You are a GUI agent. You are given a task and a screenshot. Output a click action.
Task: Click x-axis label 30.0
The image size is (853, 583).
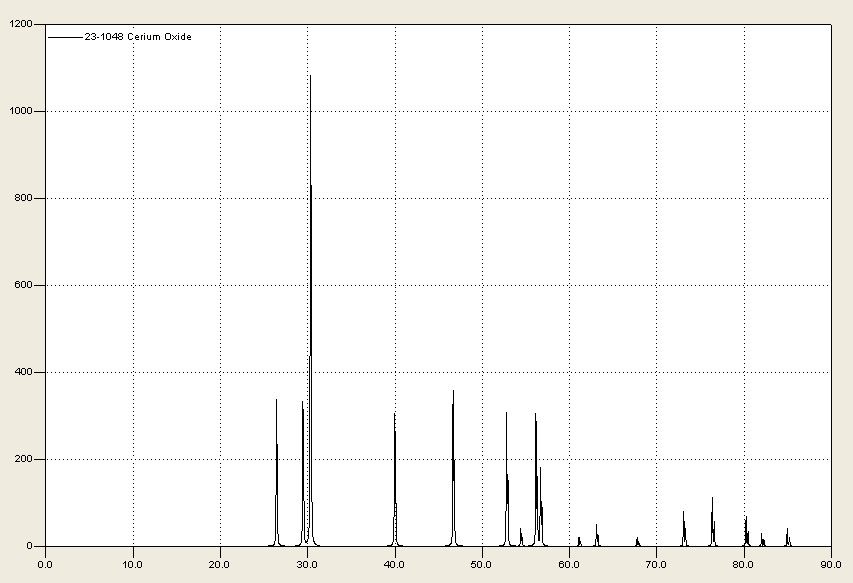pyautogui.click(x=307, y=565)
